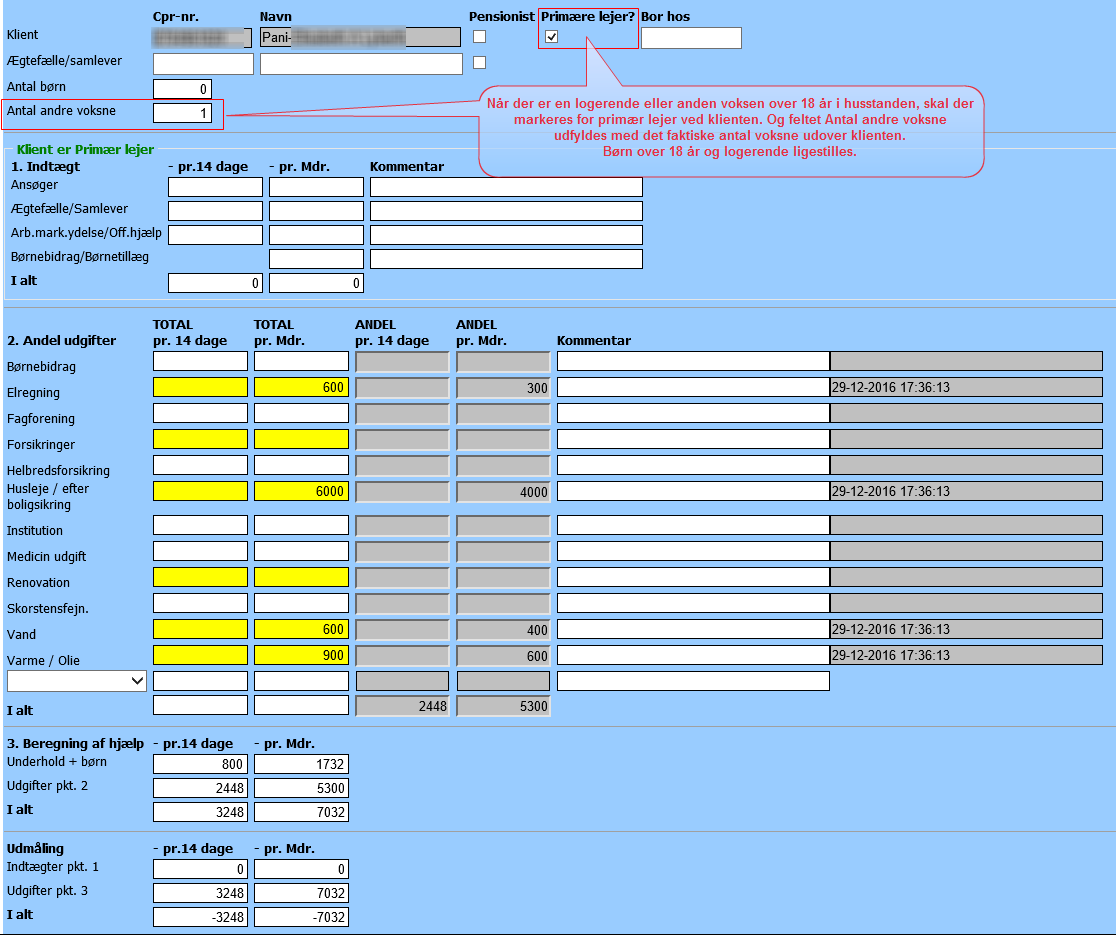The width and height of the screenshot is (1116, 935).
Task: Click Elregning TOTAL pr. Mdr. field showing 600
Action: [302, 387]
